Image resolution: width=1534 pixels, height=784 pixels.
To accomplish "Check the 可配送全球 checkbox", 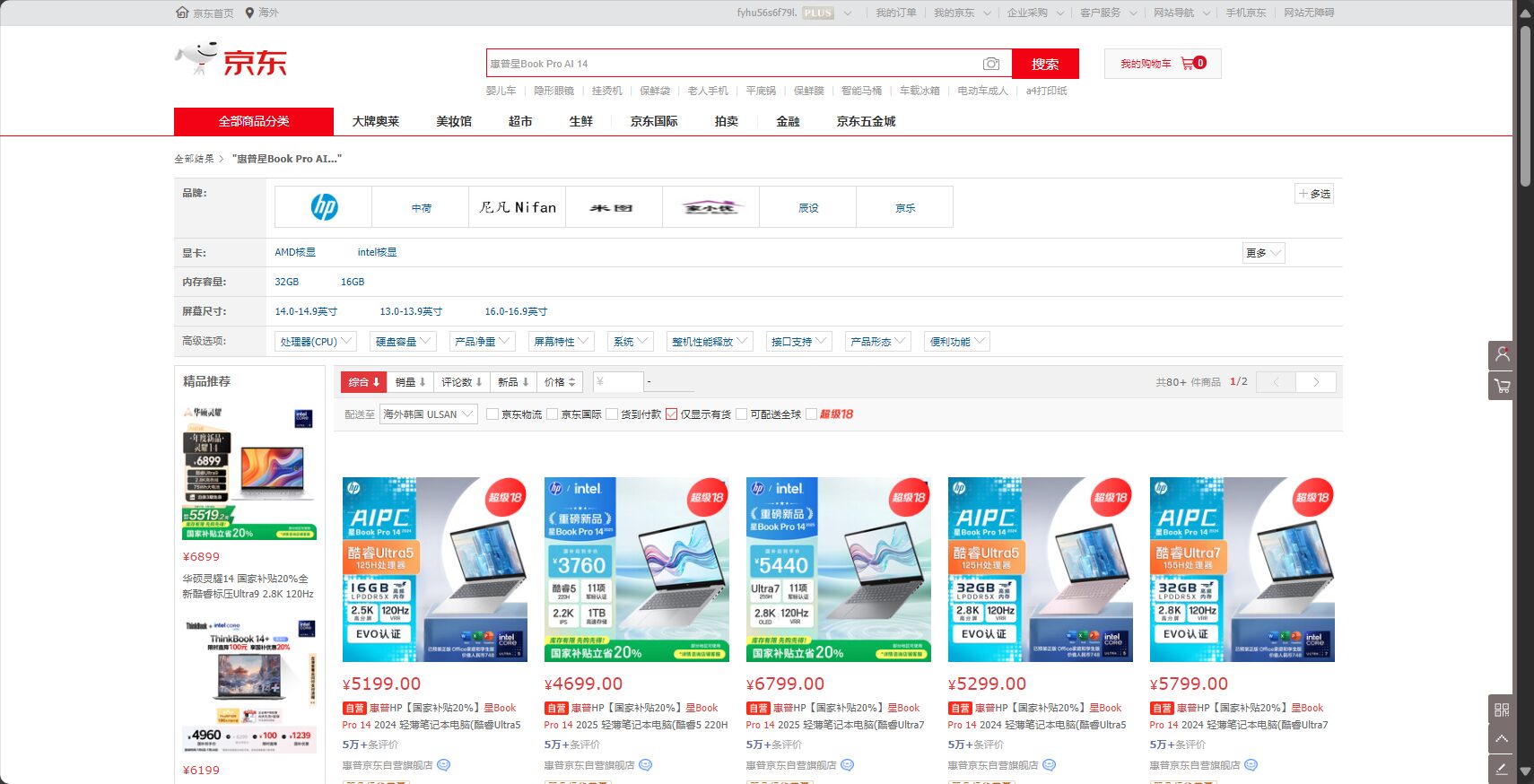I will (x=741, y=414).
